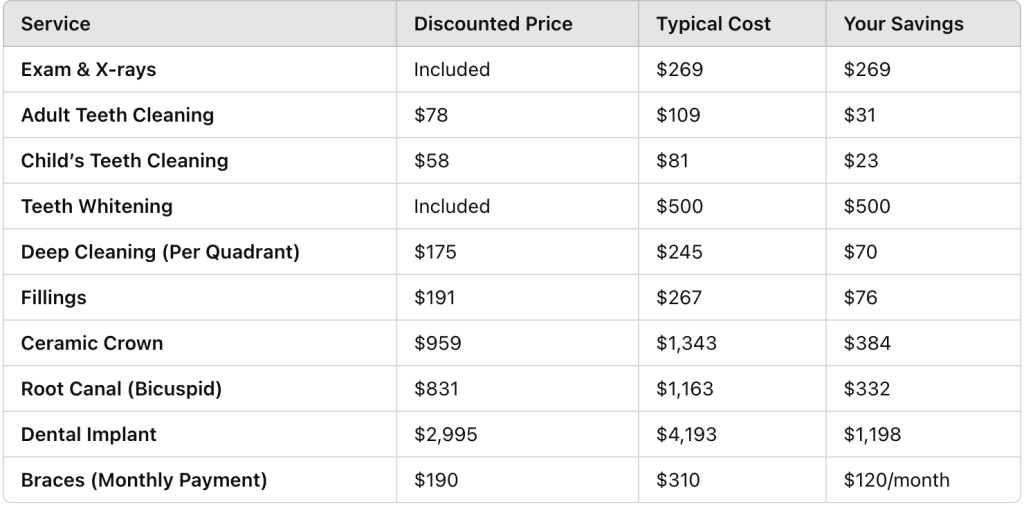Click the Typical Cost column header
This screenshot has height=506, width=1024.
coord(713,24)
